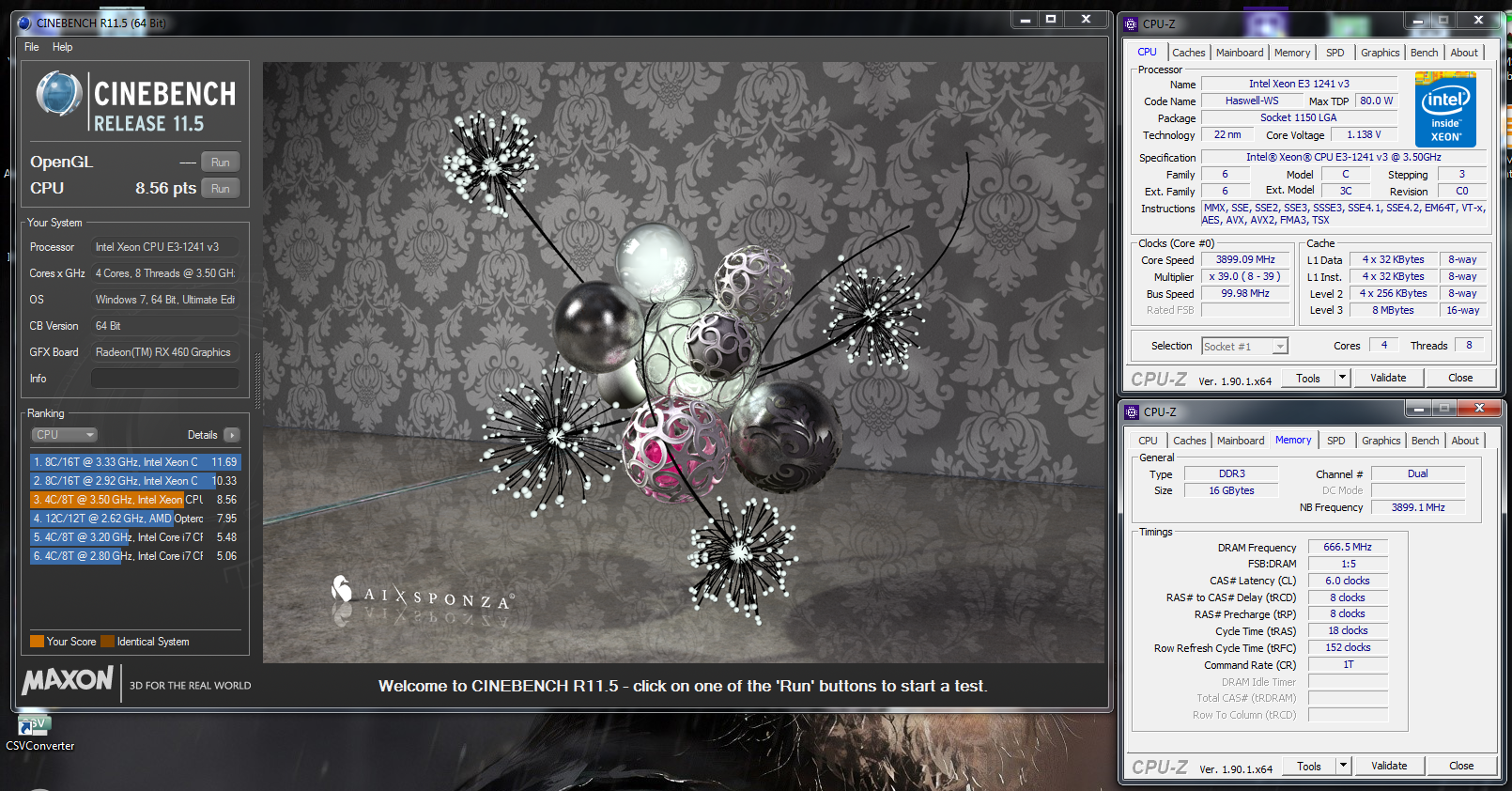The height and width of the screenshot is (791, 1512).
Task: Maximize the Cinebench window
Action: [x=1051, y=20]
